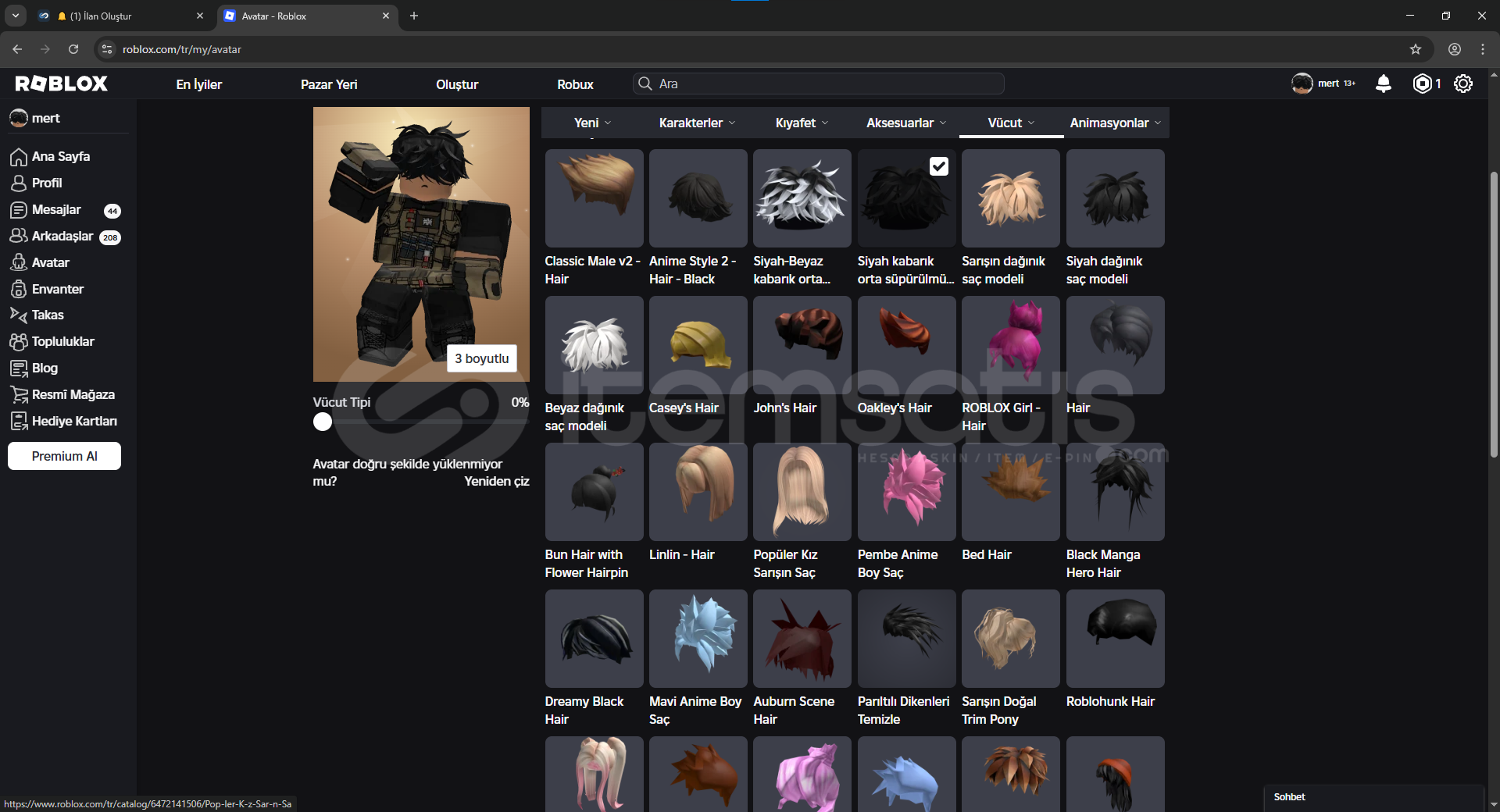Image resolution: width=1500 pixels, height=812 pixels.
Task: Open Oluştur in top navigation
Action: [x=457, y=84]
